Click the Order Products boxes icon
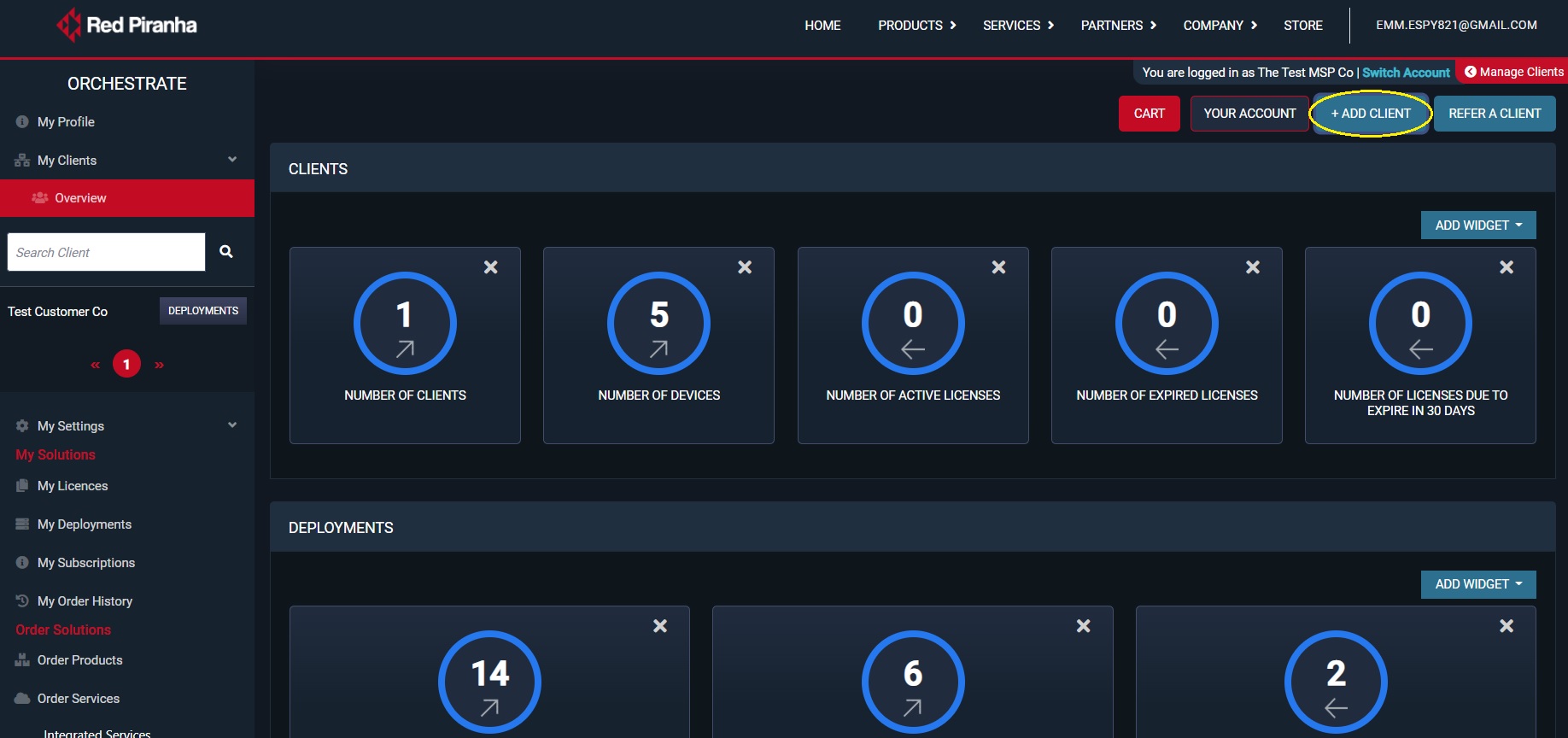 [x=22, y=660]
